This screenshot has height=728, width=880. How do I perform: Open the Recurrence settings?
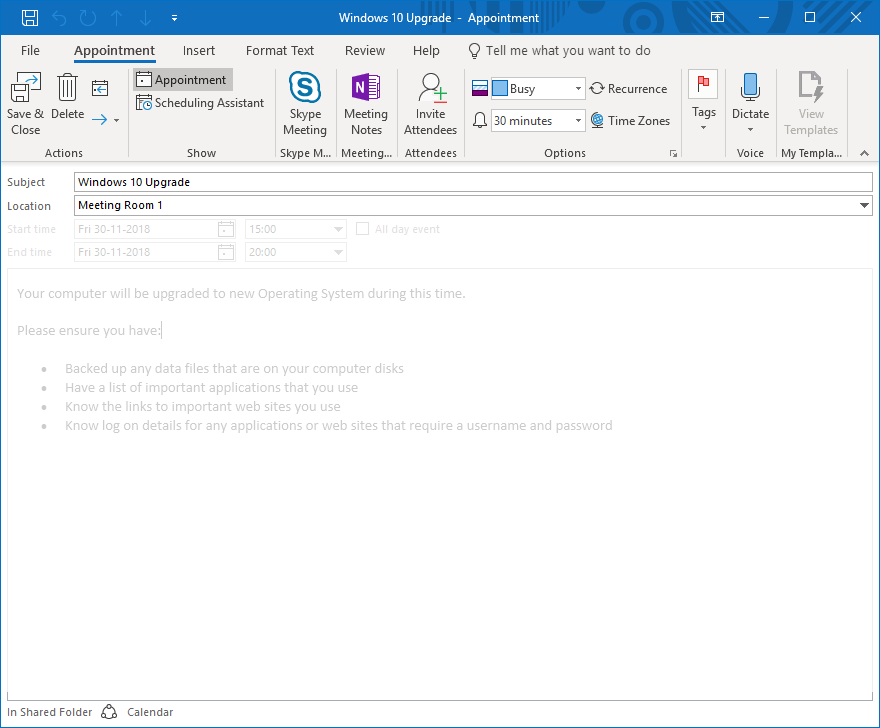tap(628, 89)
